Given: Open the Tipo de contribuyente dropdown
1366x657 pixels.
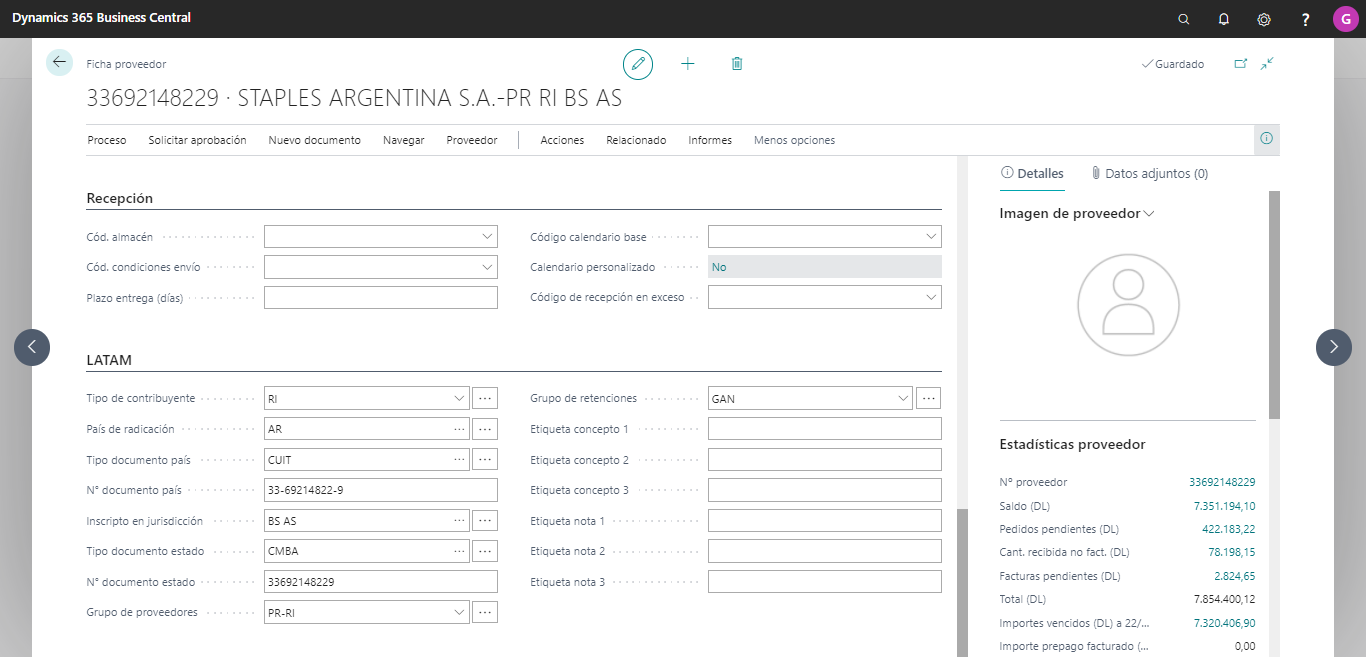Looking at the screenshot, I should [460, 398].
